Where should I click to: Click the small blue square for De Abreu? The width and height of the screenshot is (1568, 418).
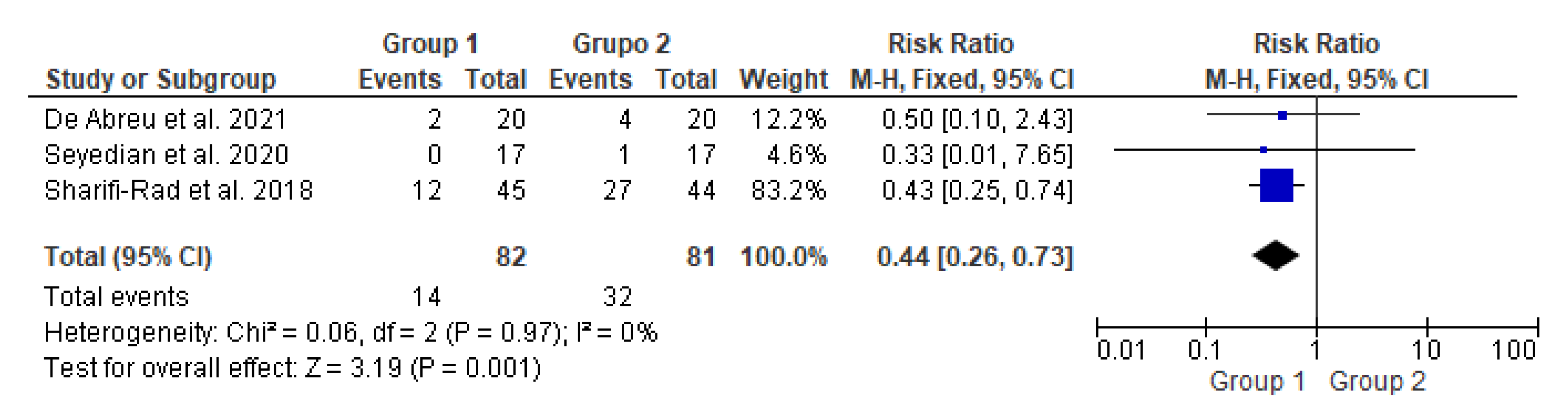[x=1282, y=115]
